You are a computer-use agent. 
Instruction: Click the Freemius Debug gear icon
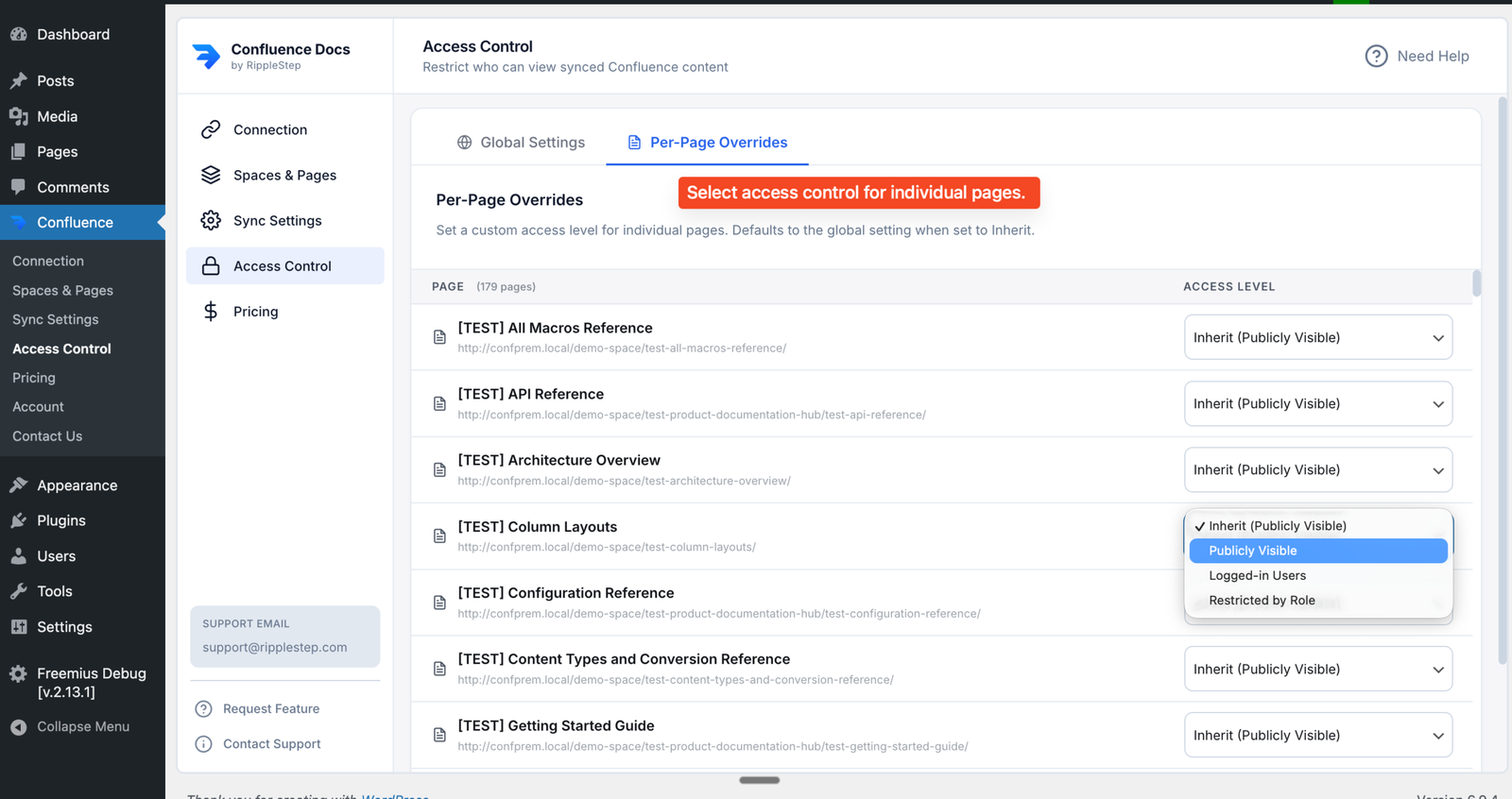pyautogui.click(x=18, y=673)
